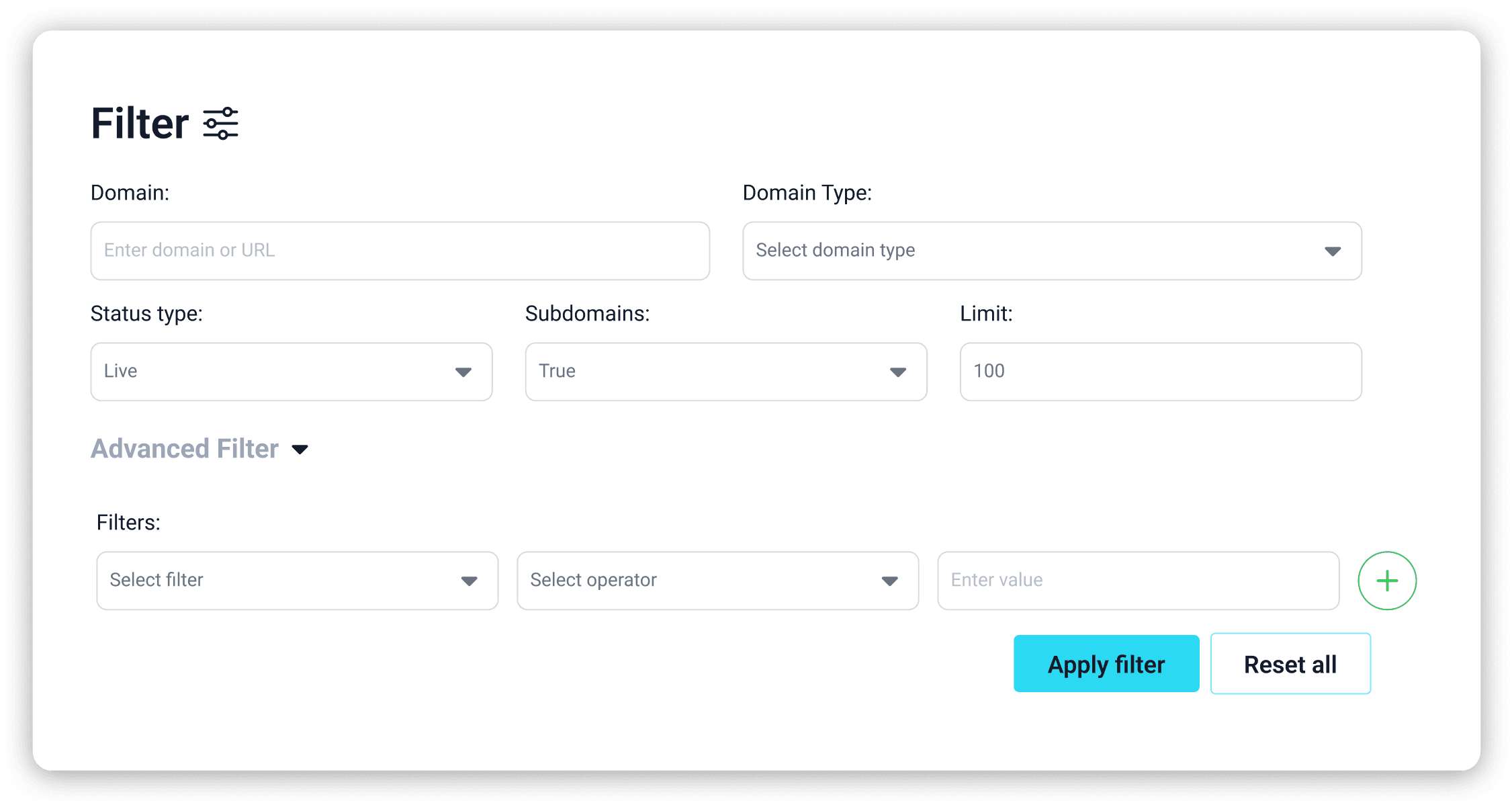This screenshot has width=1512, height=805.
Task: Click the caret arrow in Select operator field
Action: coord(890,581)
